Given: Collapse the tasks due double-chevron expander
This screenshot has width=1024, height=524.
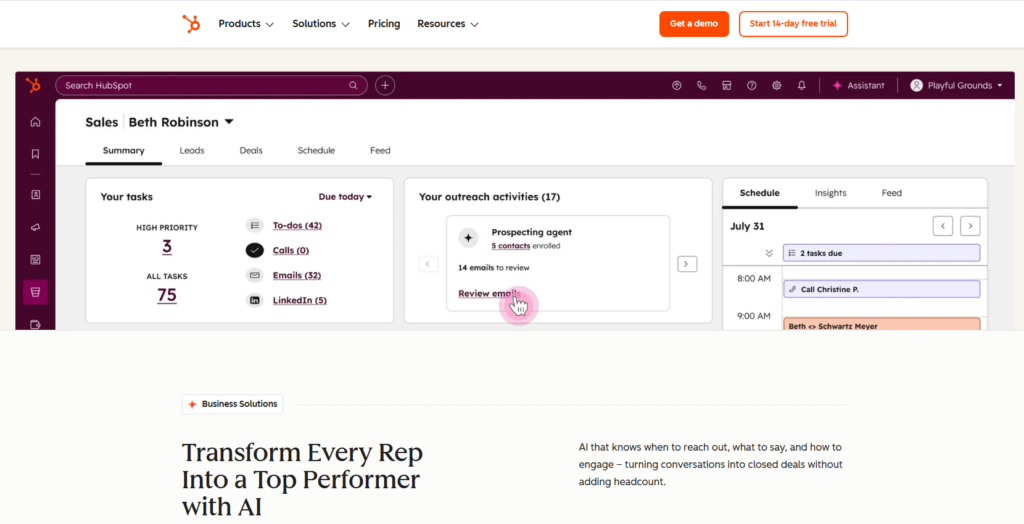Looking at the screenshot, I should tap(769, 253).
